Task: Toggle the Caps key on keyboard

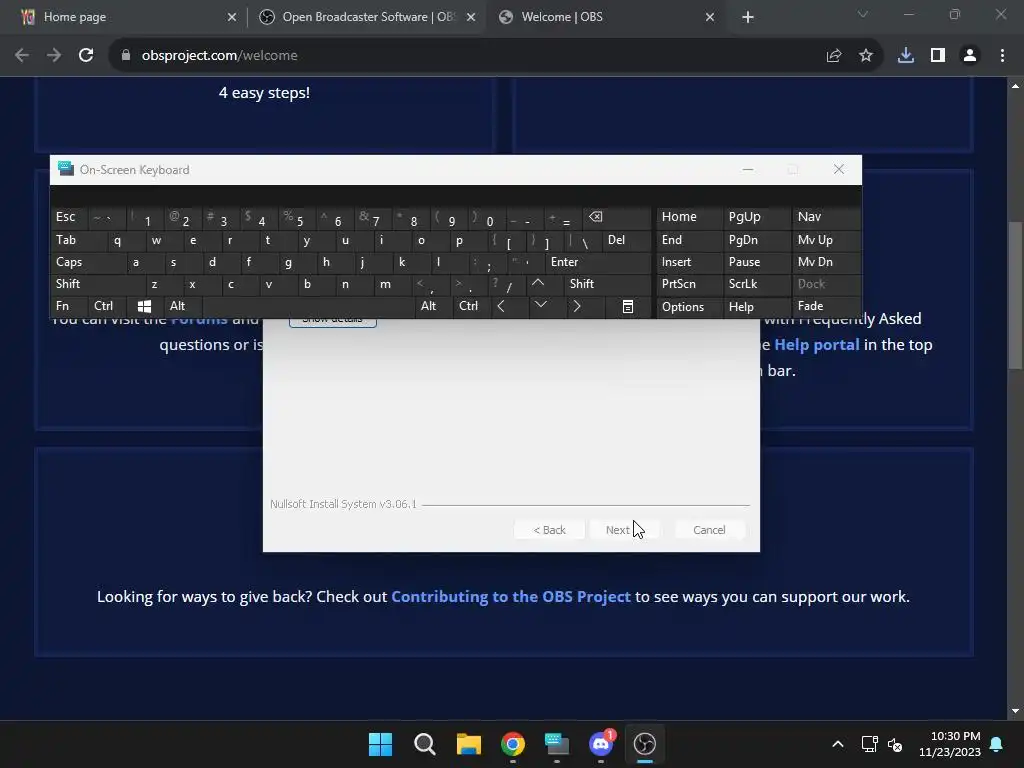Action: pos(87,262)
